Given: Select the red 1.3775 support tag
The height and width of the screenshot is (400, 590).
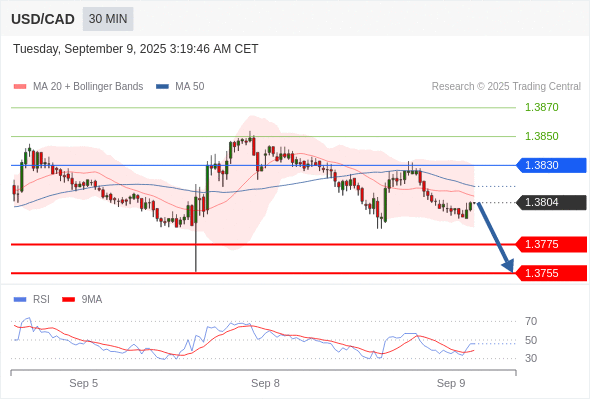Looking at the screenshot, I should [x=551, y=244].
